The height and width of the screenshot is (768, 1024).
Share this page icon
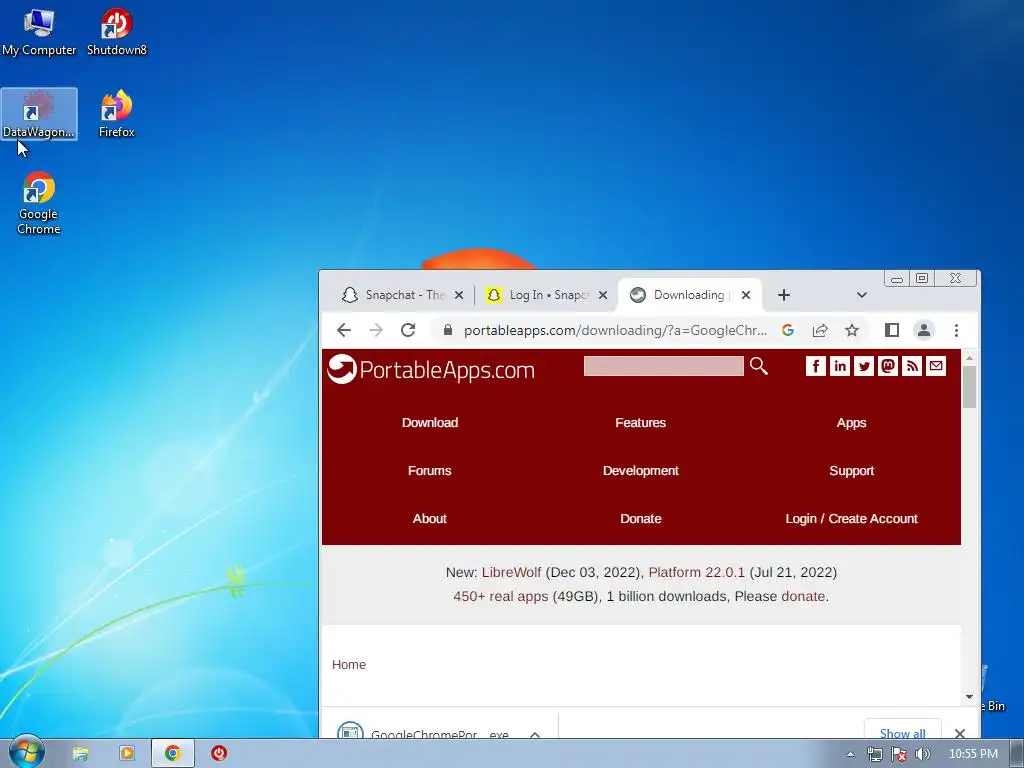820,330
